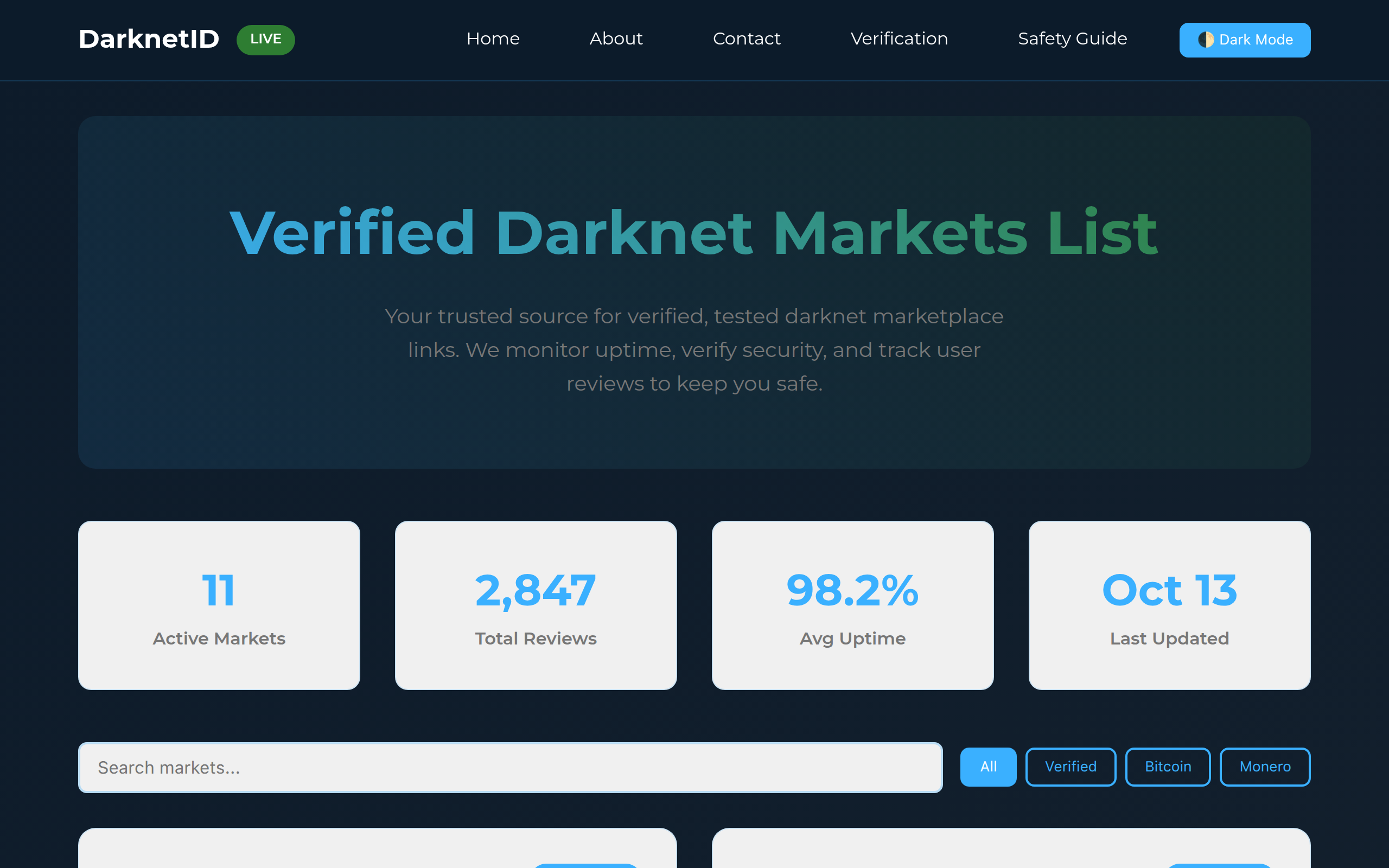The image size is (1389, 868).
Task: Select the 11 Active Markets card
Action: 219,605
